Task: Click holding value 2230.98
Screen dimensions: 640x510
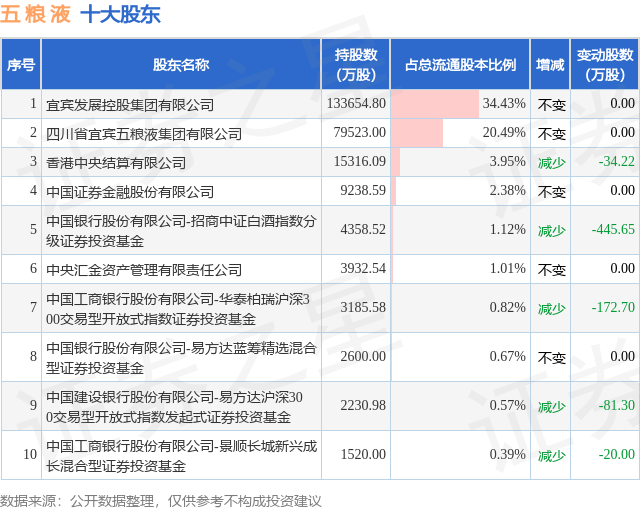Action: click(363, 405)
